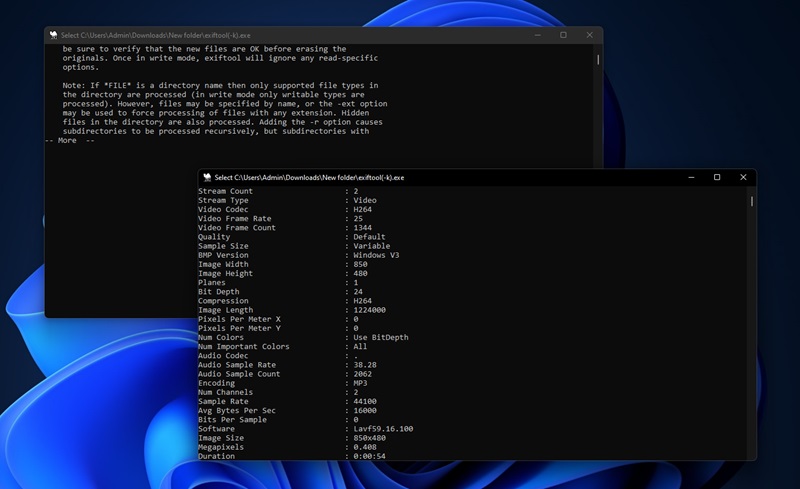Click the 'Duration' value 0:00:54

coord(369,456)
